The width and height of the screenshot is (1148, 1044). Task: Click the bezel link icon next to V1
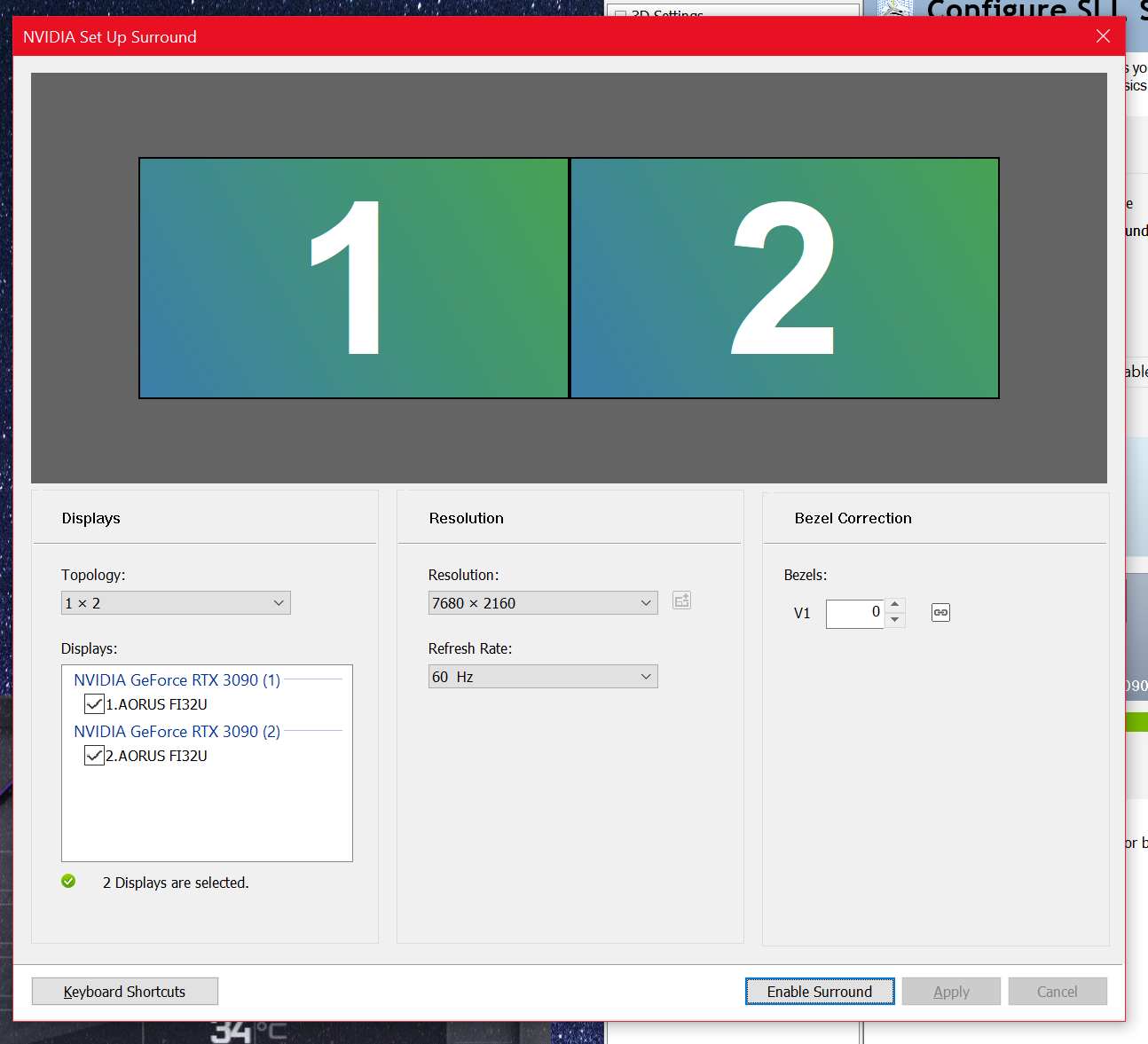[940, 612]
